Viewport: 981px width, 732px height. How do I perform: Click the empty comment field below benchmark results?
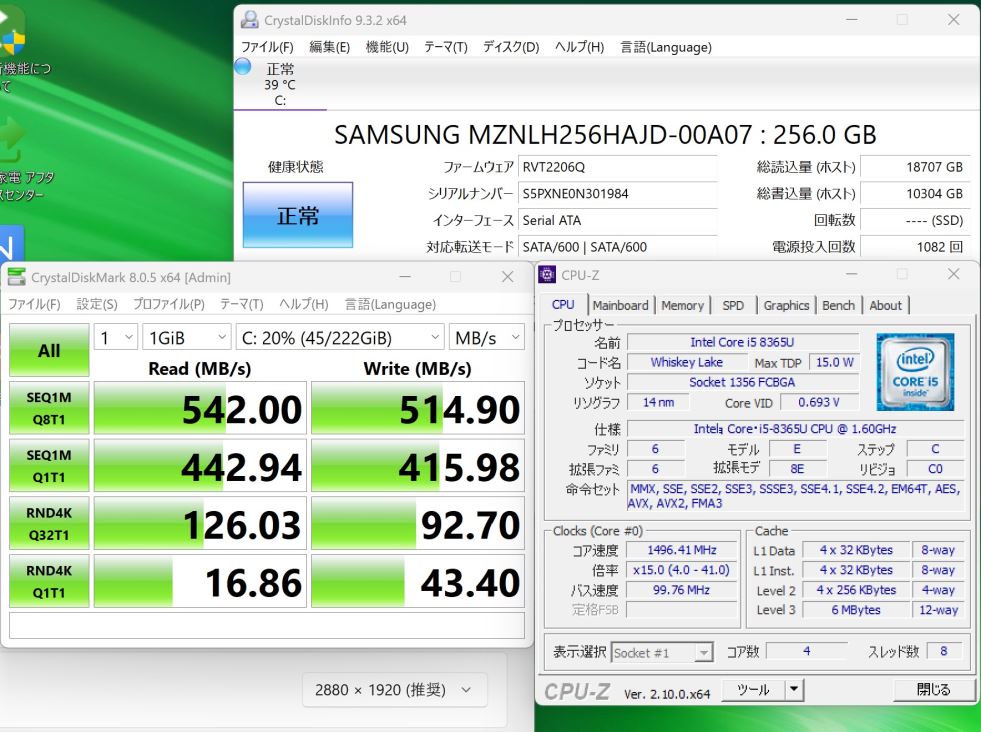point(267,626)
